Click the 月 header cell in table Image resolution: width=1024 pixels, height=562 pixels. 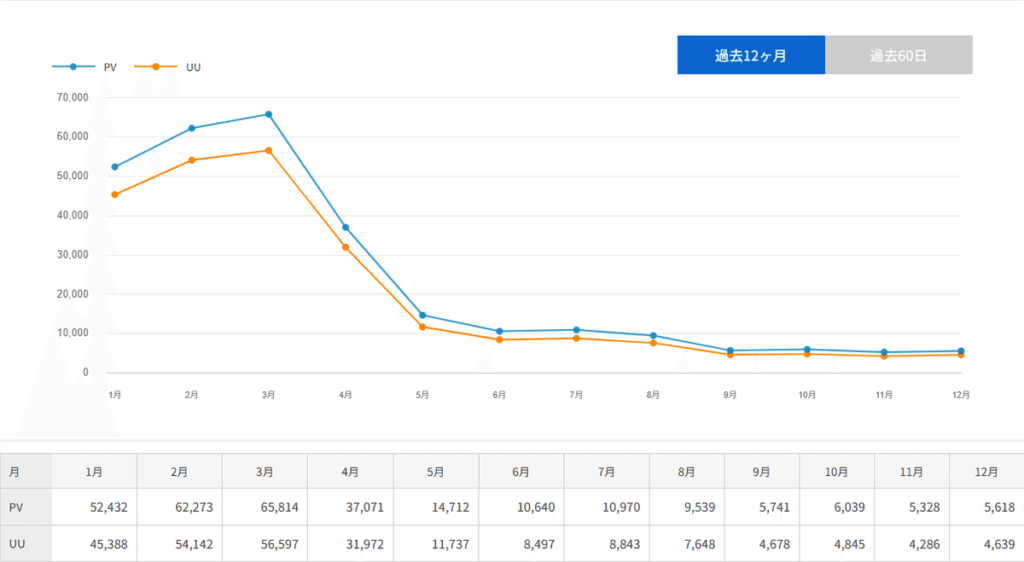(x=26, y=471)
